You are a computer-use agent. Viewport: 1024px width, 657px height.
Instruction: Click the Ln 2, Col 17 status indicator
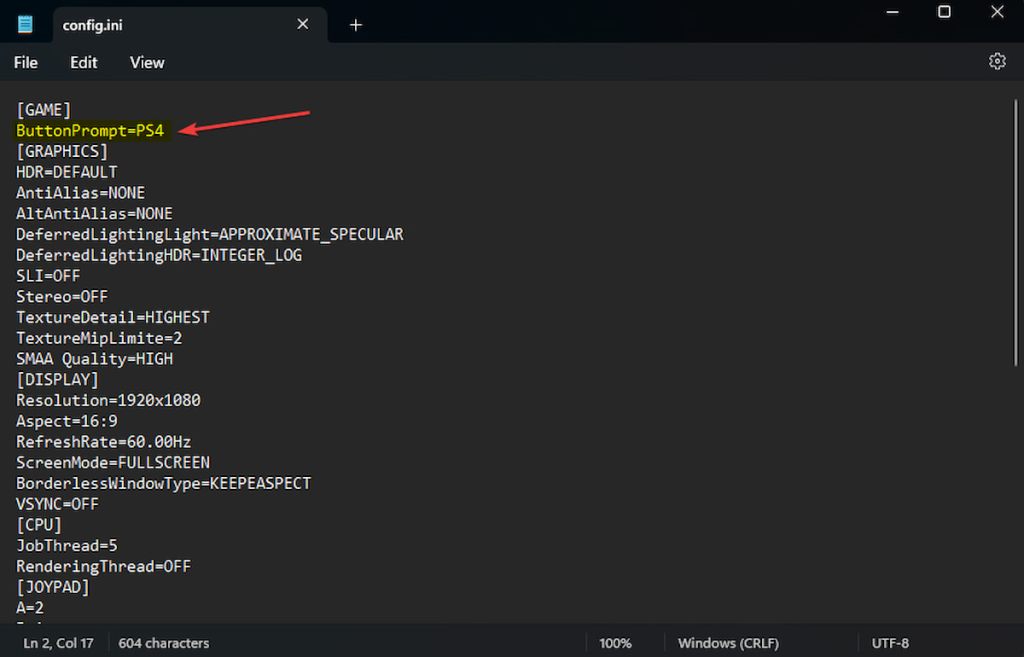pyautogui.click(x=58, y=643)
